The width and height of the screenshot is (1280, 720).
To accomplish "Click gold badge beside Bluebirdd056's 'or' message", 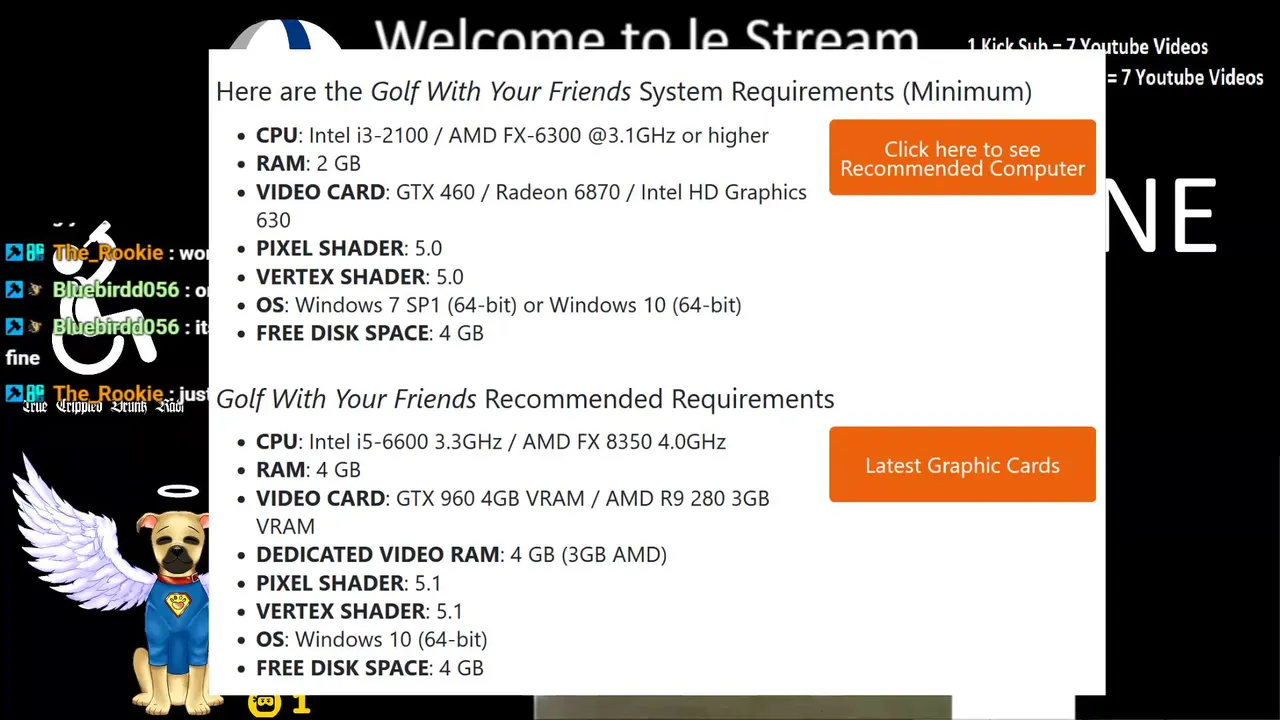I will tap(35, 290).
